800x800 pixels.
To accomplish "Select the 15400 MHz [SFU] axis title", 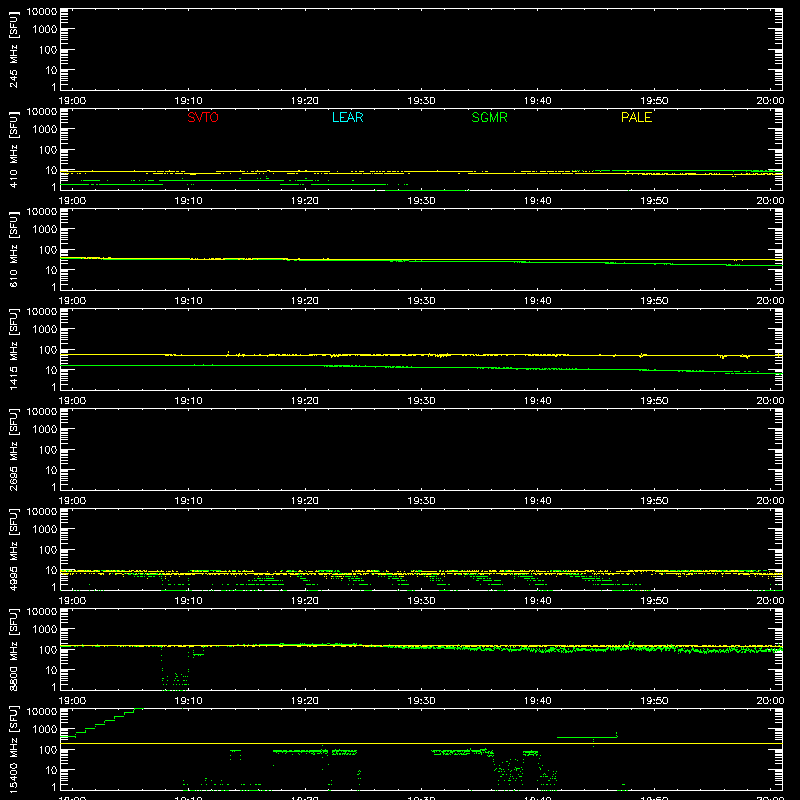I will coord(13,749).
